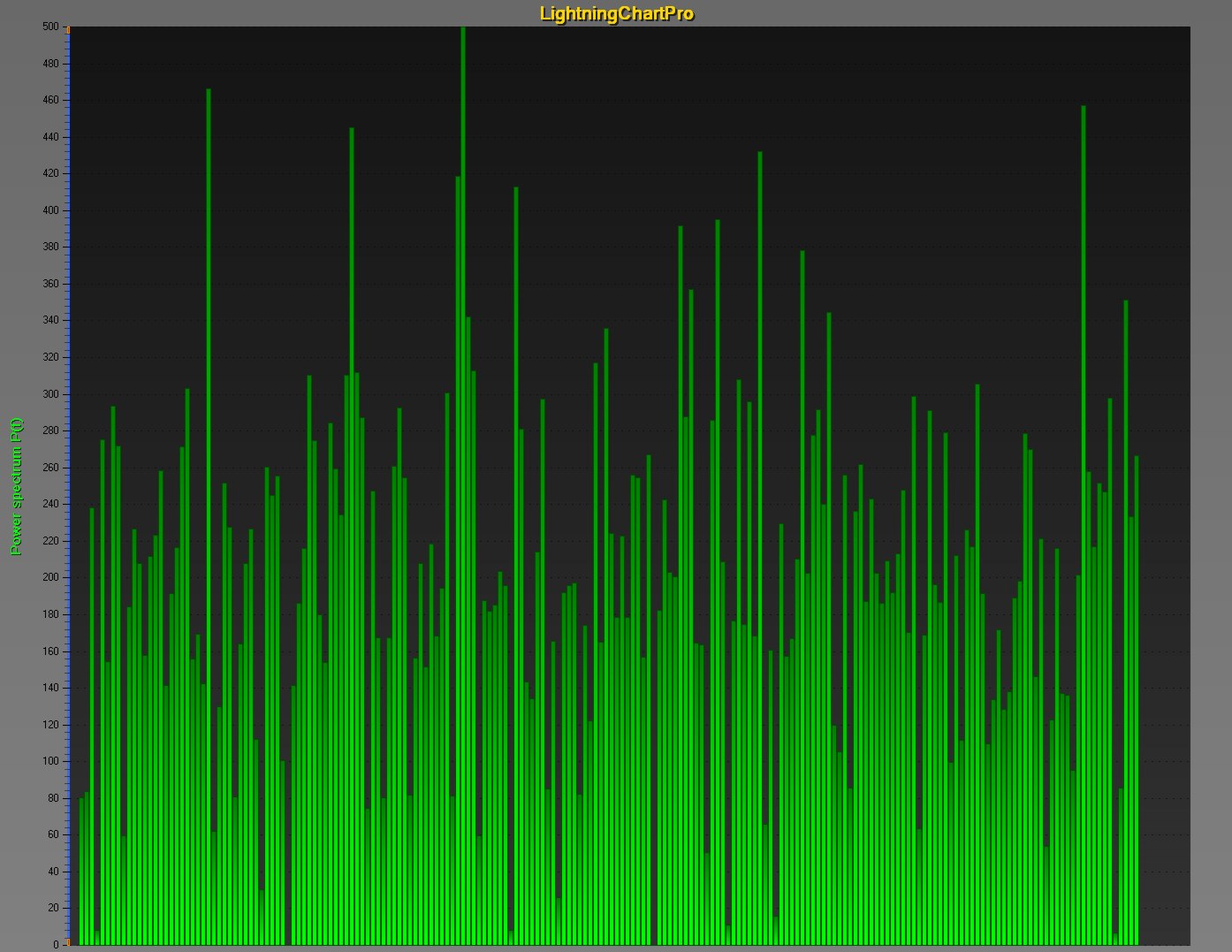Click the Y-axis label 320
The width and height of the screenshot is (1232, 952).
pos(50,357)
